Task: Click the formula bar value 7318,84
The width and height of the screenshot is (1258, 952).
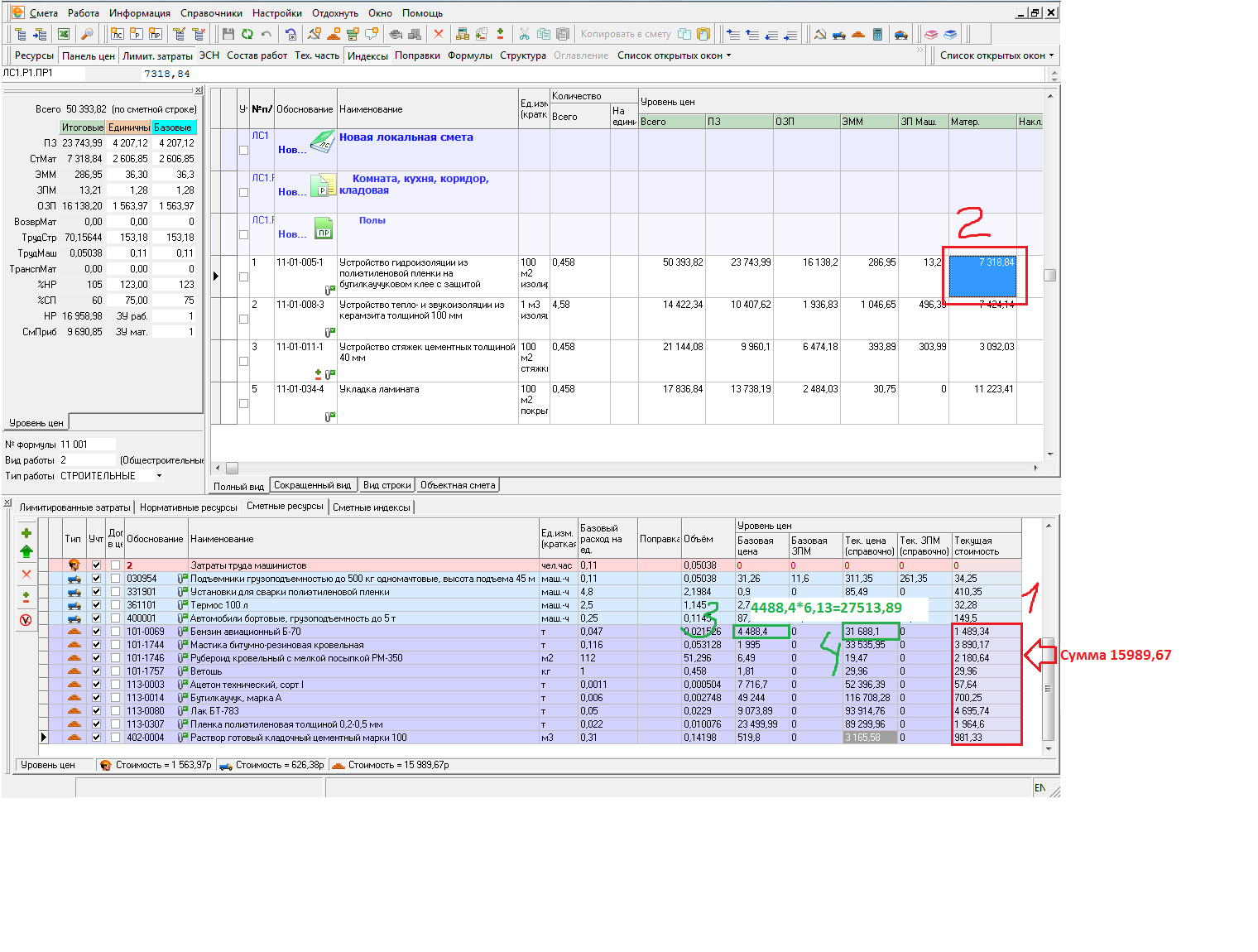Action: pos(166,74)
